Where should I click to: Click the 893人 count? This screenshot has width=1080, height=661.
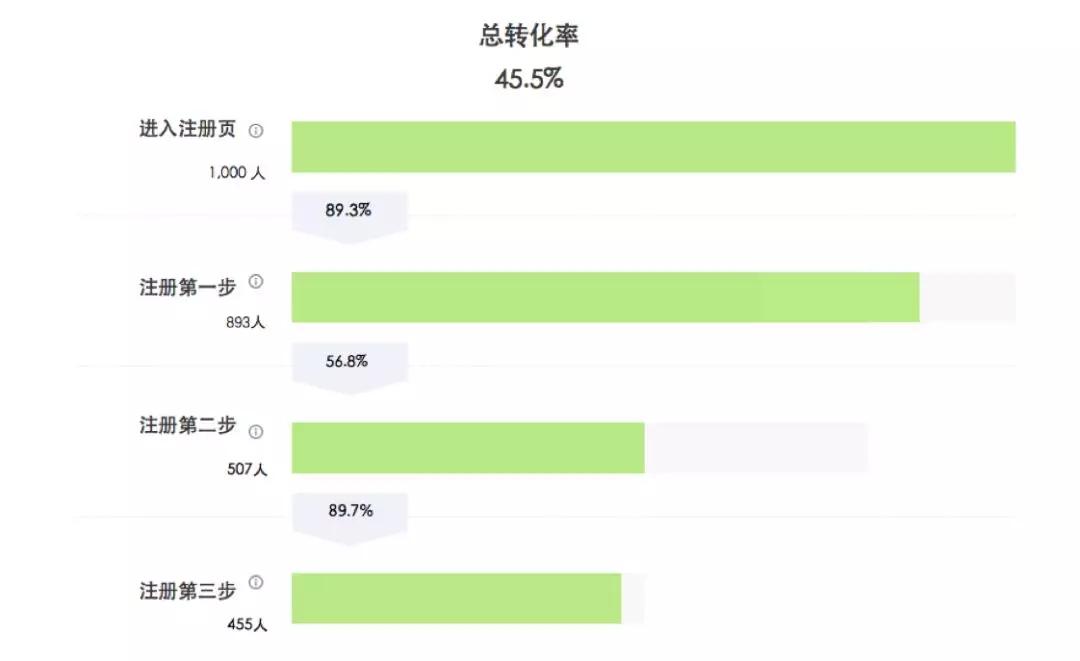pyautogui.click(x=245, y=323)
